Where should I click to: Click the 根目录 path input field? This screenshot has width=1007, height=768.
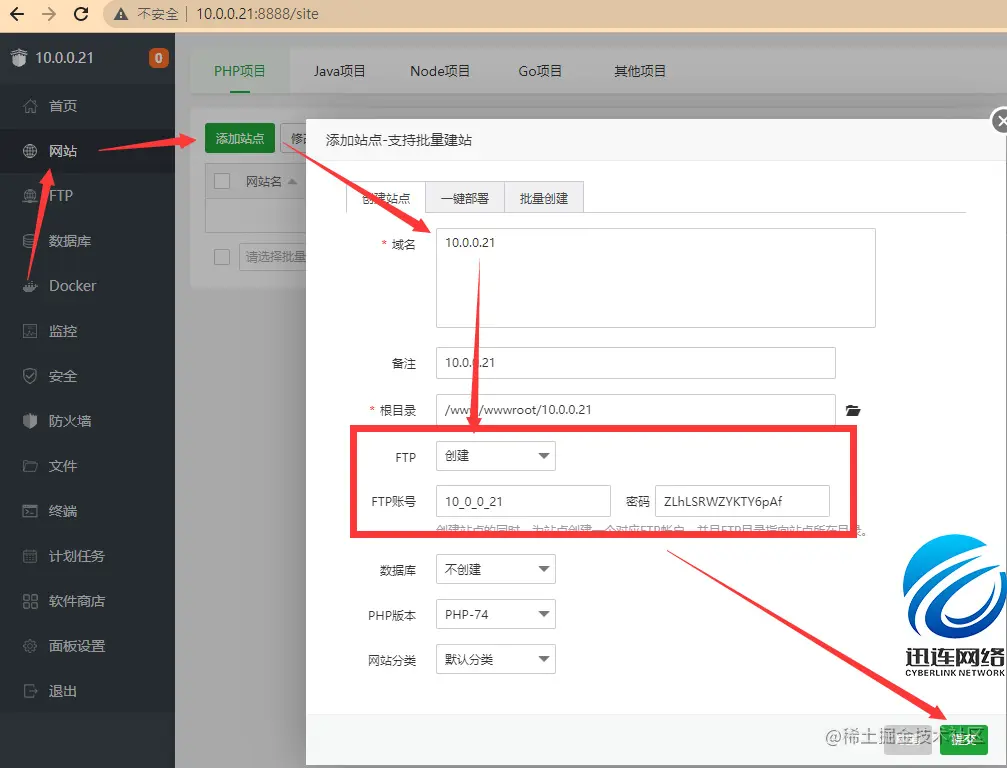636,410
